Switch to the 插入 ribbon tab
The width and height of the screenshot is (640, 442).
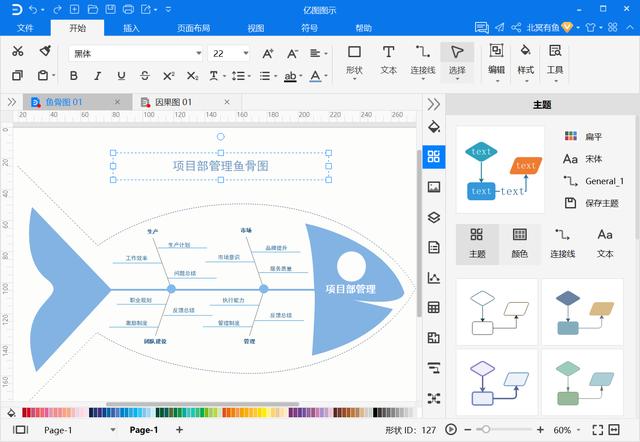pos(131,28)
